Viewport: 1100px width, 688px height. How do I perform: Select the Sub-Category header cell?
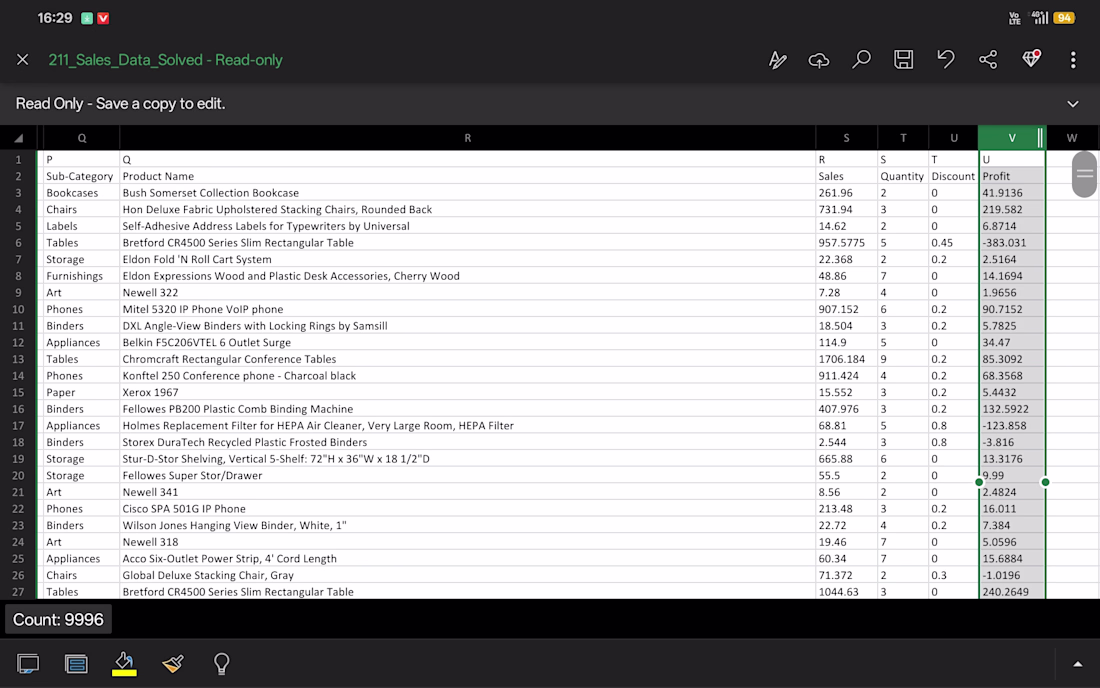[82, 176]
